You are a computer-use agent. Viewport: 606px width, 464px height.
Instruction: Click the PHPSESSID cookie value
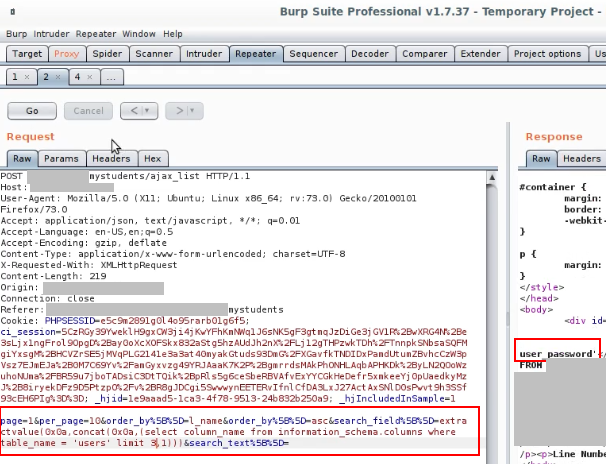click(x=174, y=321)
